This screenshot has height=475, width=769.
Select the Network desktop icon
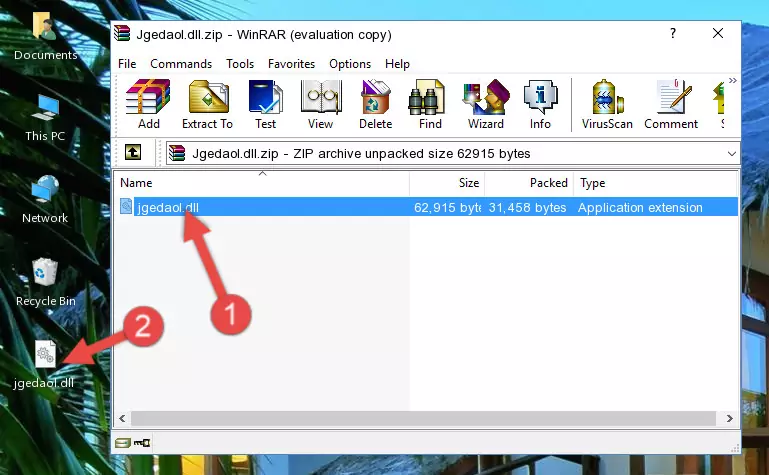coord(45,200)
